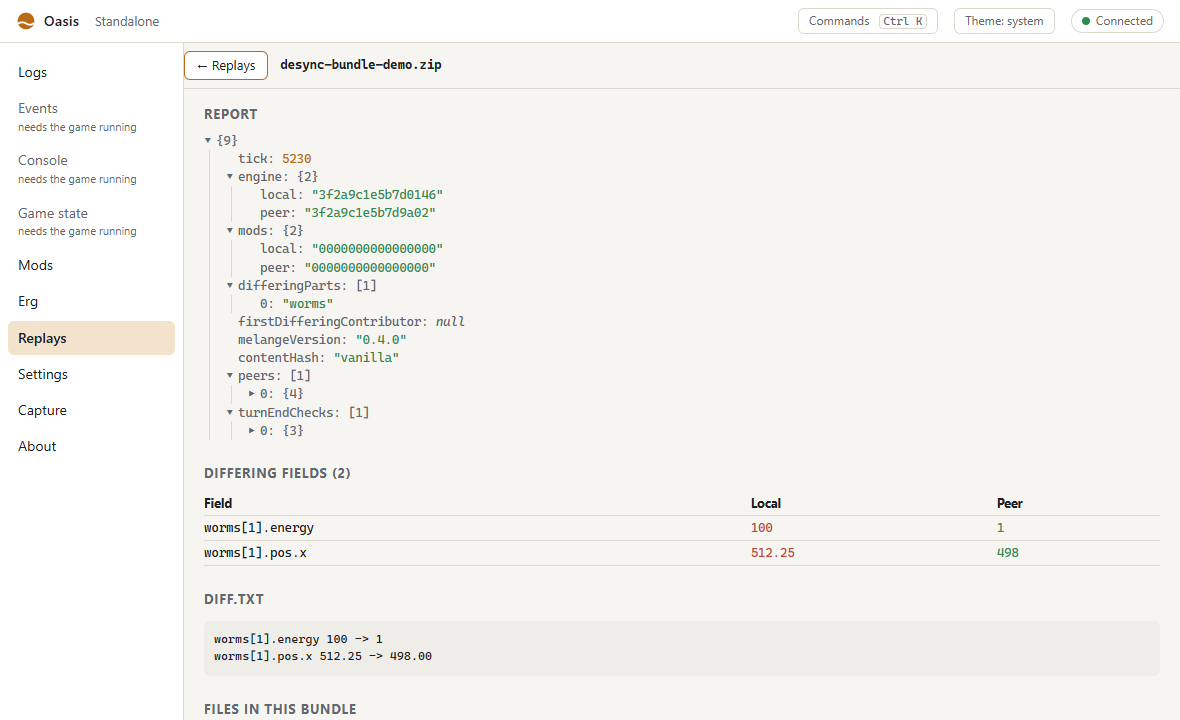Click the desync-bundle-demo.zip file name

click(360, 65)
